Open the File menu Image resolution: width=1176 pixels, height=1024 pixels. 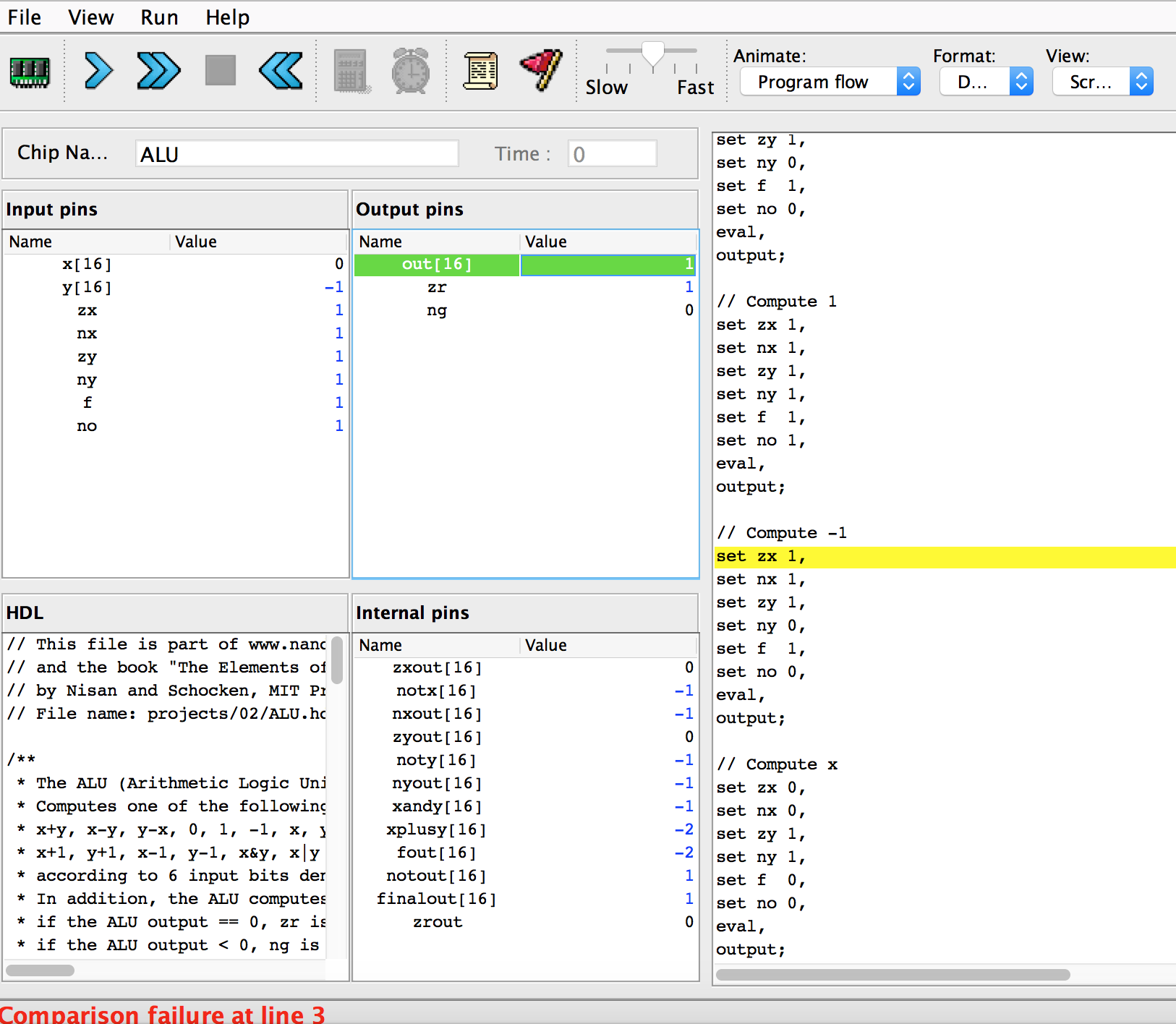25,17
